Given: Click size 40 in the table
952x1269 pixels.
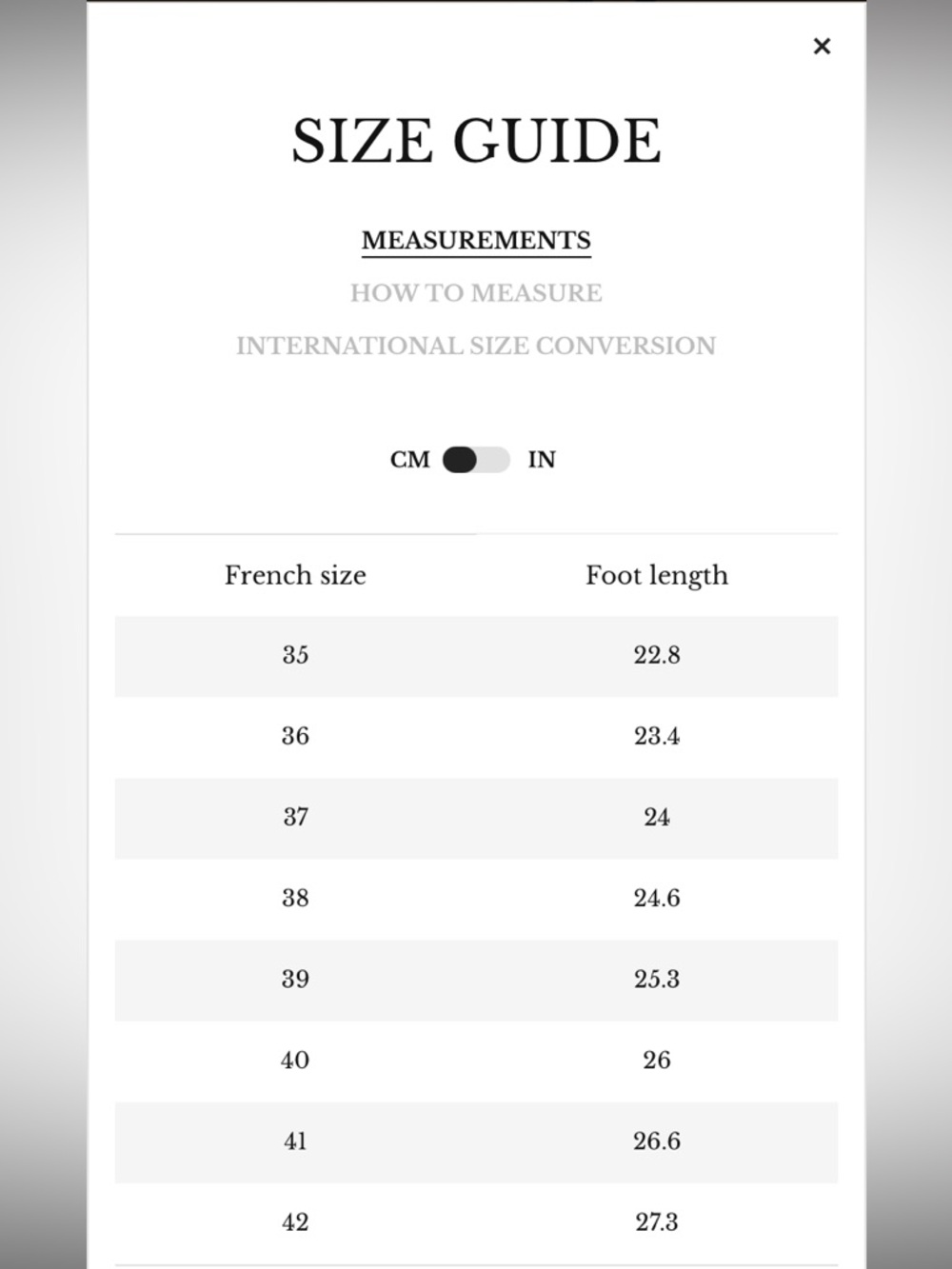Looking at the screenshot, I should click(x=295, y=1060).
